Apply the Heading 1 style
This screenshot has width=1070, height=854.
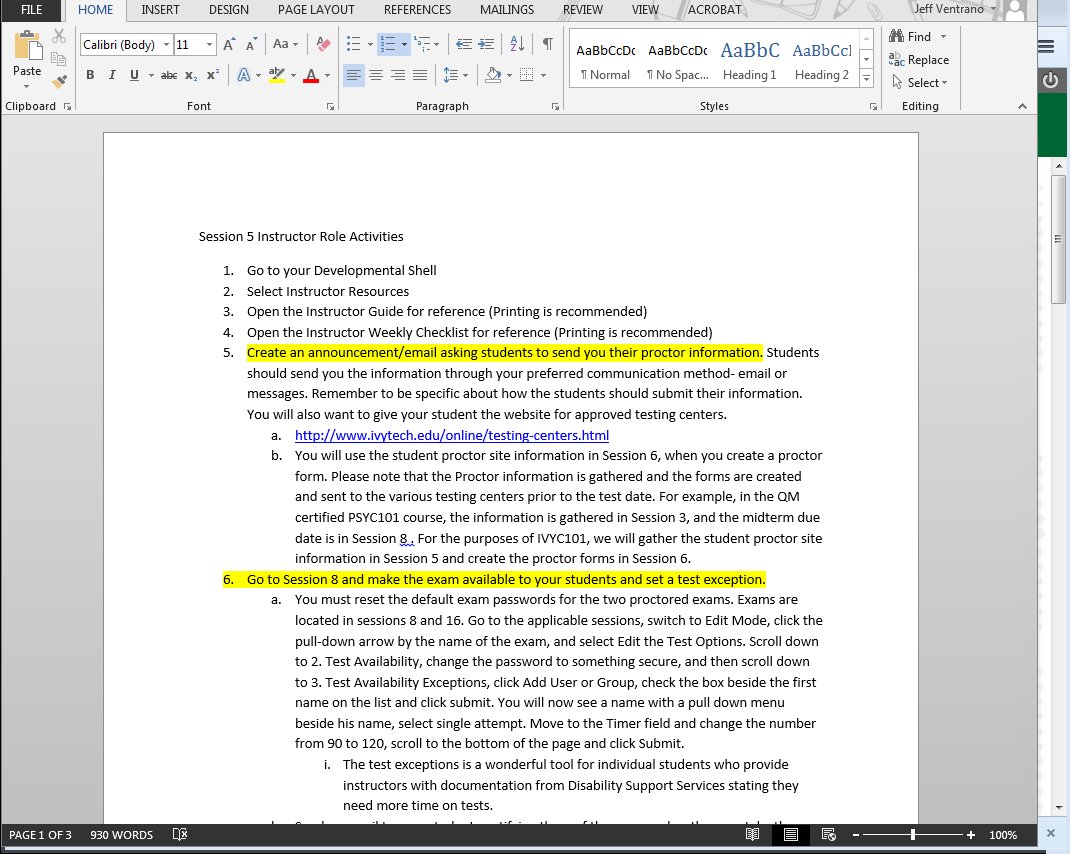coord(749,61)
